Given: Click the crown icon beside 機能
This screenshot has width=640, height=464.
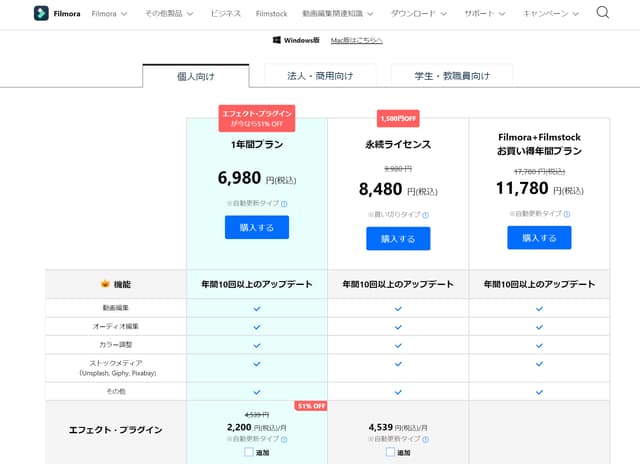Looking at the screenshot, I should pyautogui.click(x=105, y=284).
